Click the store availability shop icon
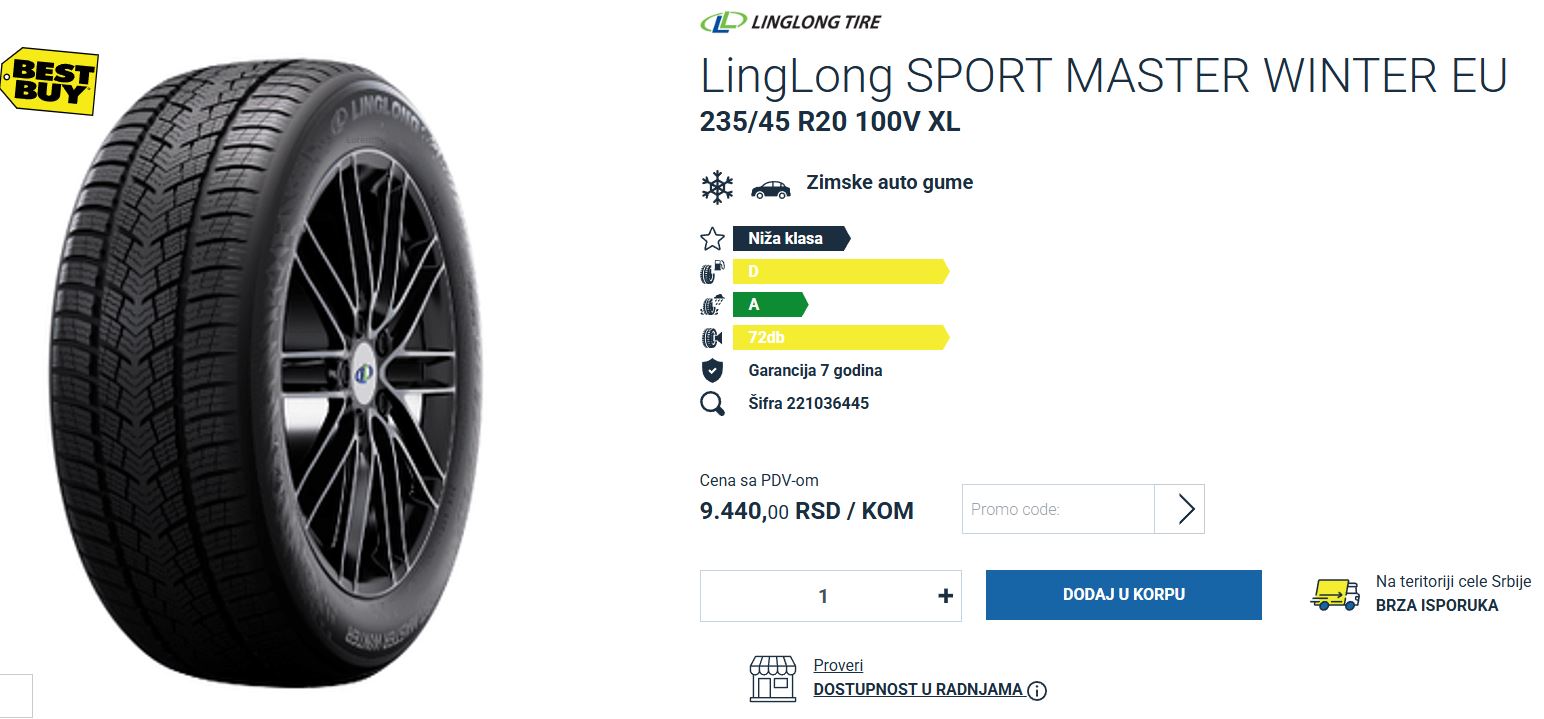This screenshot has height=719, width=1544. tap(773, 679)
